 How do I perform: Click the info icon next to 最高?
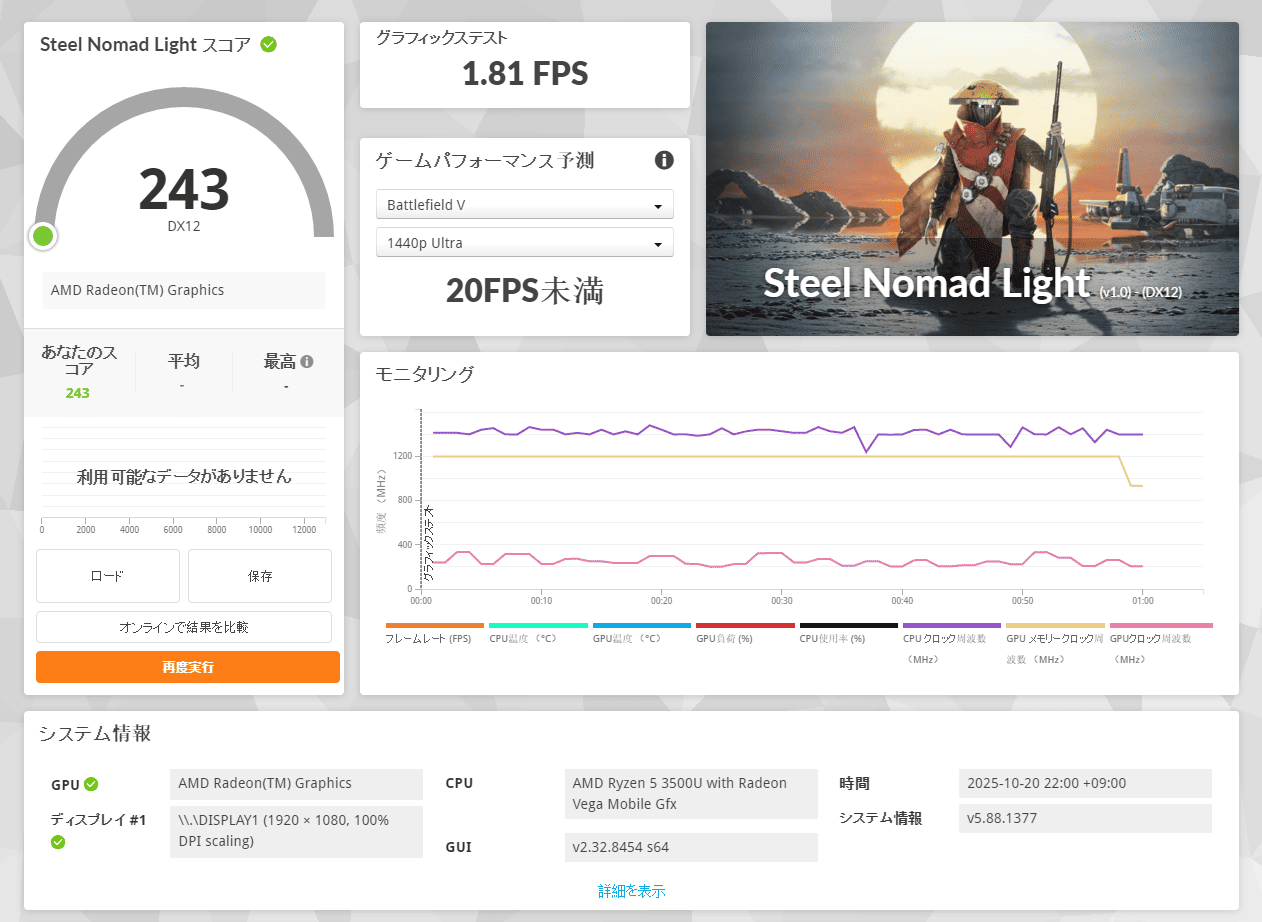[307, 362]
